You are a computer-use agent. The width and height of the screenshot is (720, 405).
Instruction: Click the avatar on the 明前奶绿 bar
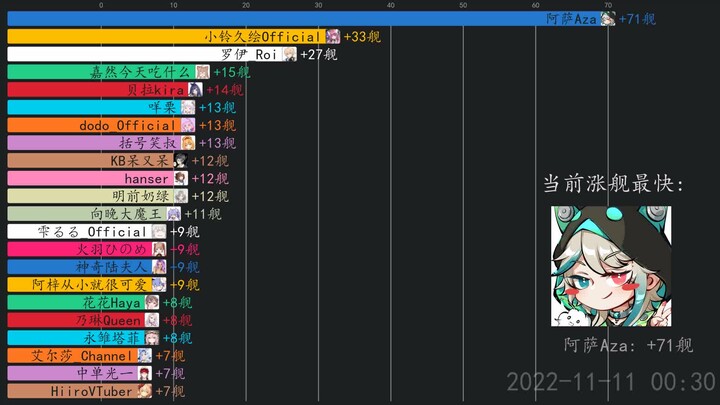180,196
